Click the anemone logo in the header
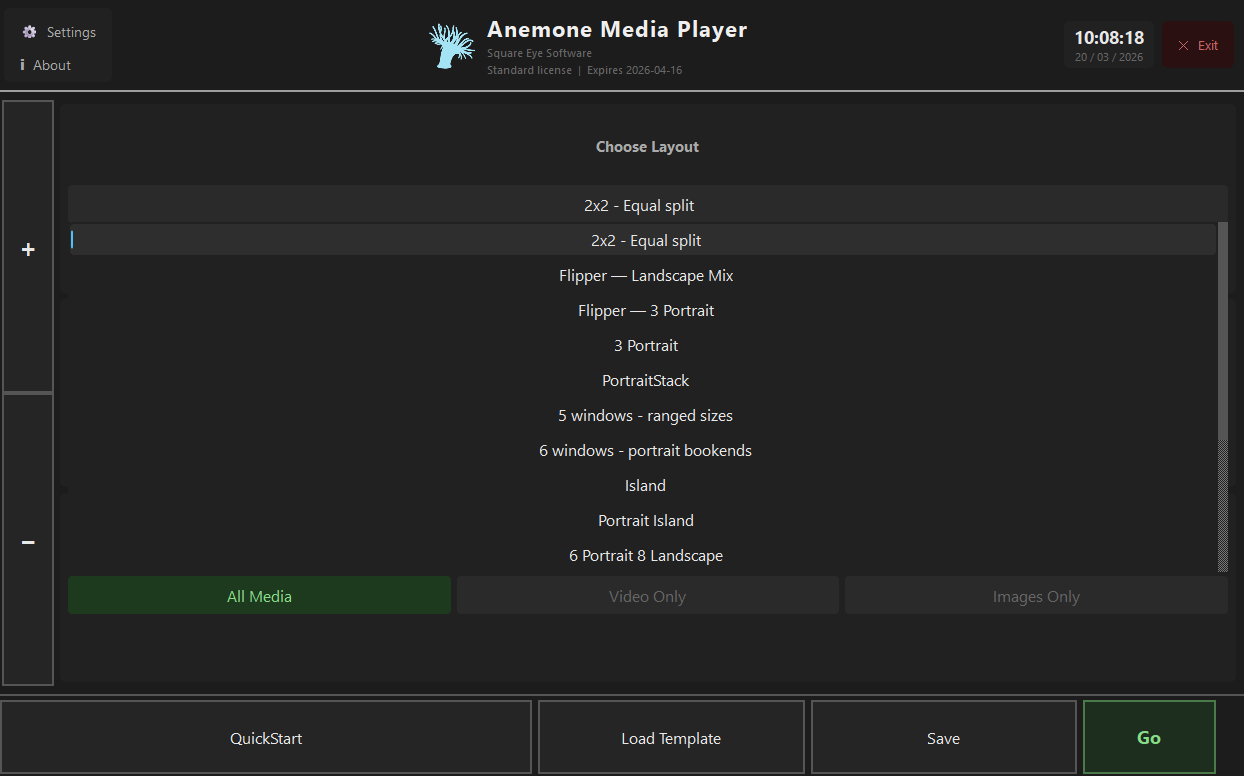Image resolution: width=1244 pixels, height=776 pixels. tap(451, 45)
